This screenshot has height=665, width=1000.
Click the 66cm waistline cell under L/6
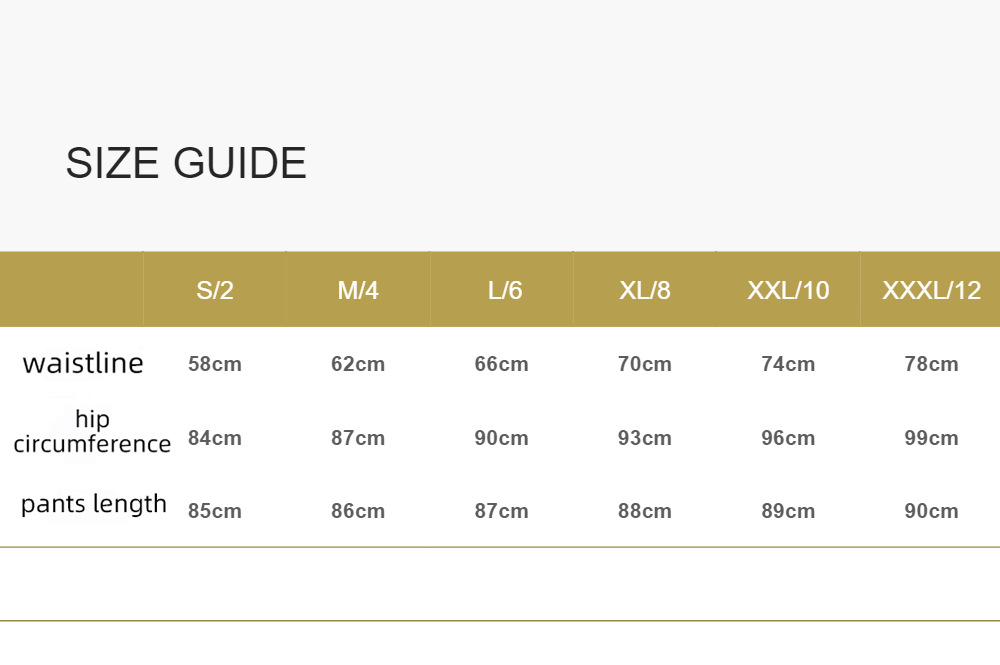501,364
